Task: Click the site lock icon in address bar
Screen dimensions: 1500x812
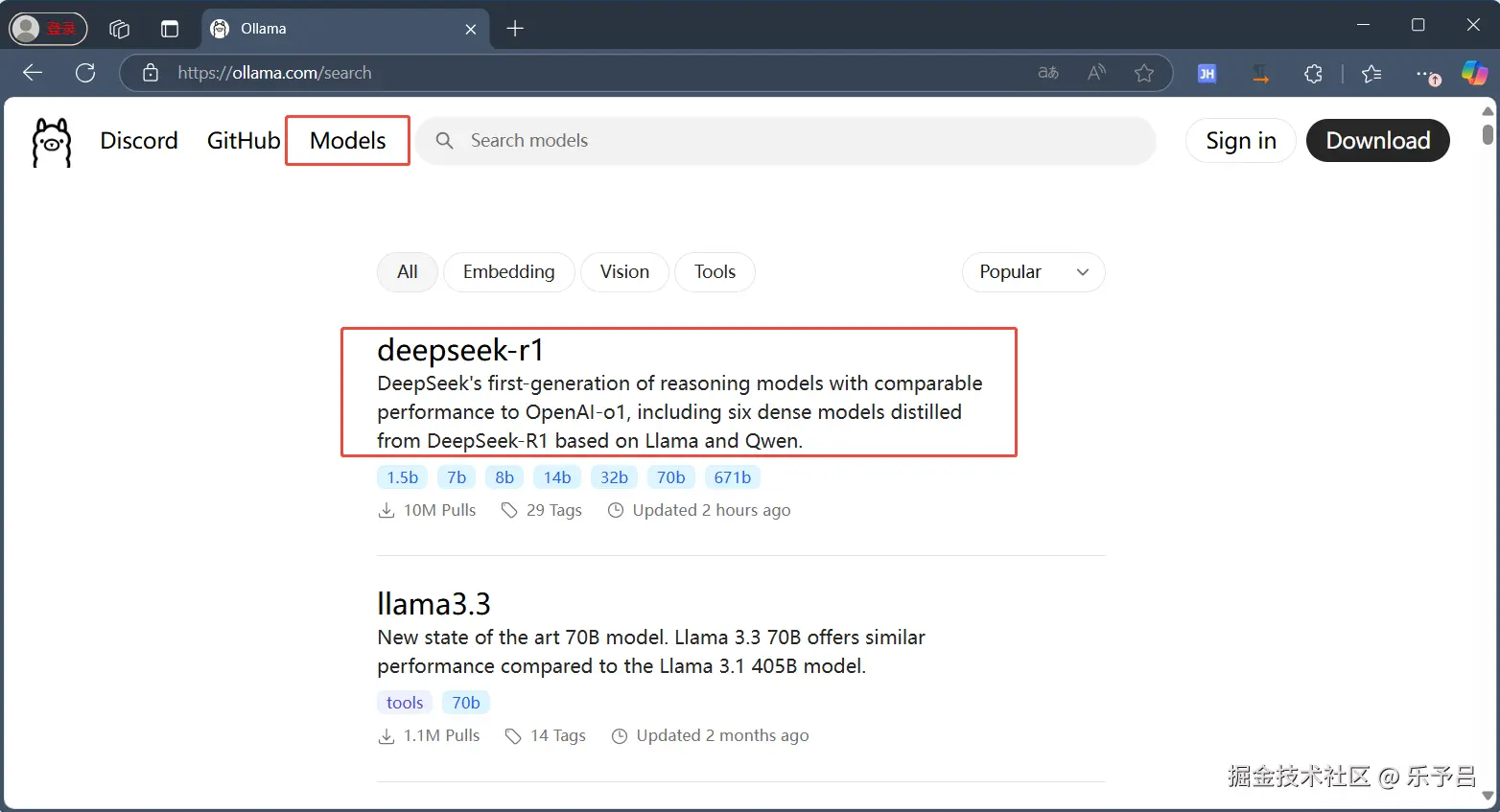Action: pos(151,73)
